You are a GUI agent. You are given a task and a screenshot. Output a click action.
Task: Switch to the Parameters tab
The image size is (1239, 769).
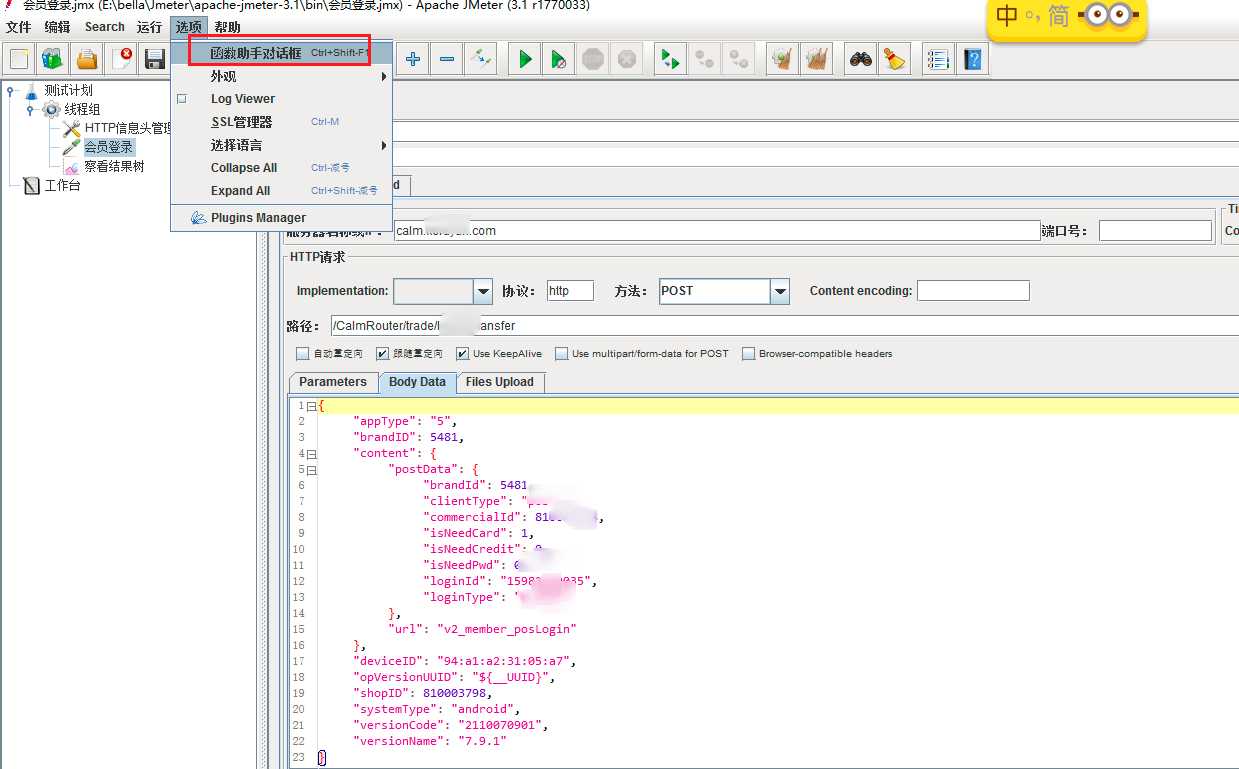(x=333, y=382)
